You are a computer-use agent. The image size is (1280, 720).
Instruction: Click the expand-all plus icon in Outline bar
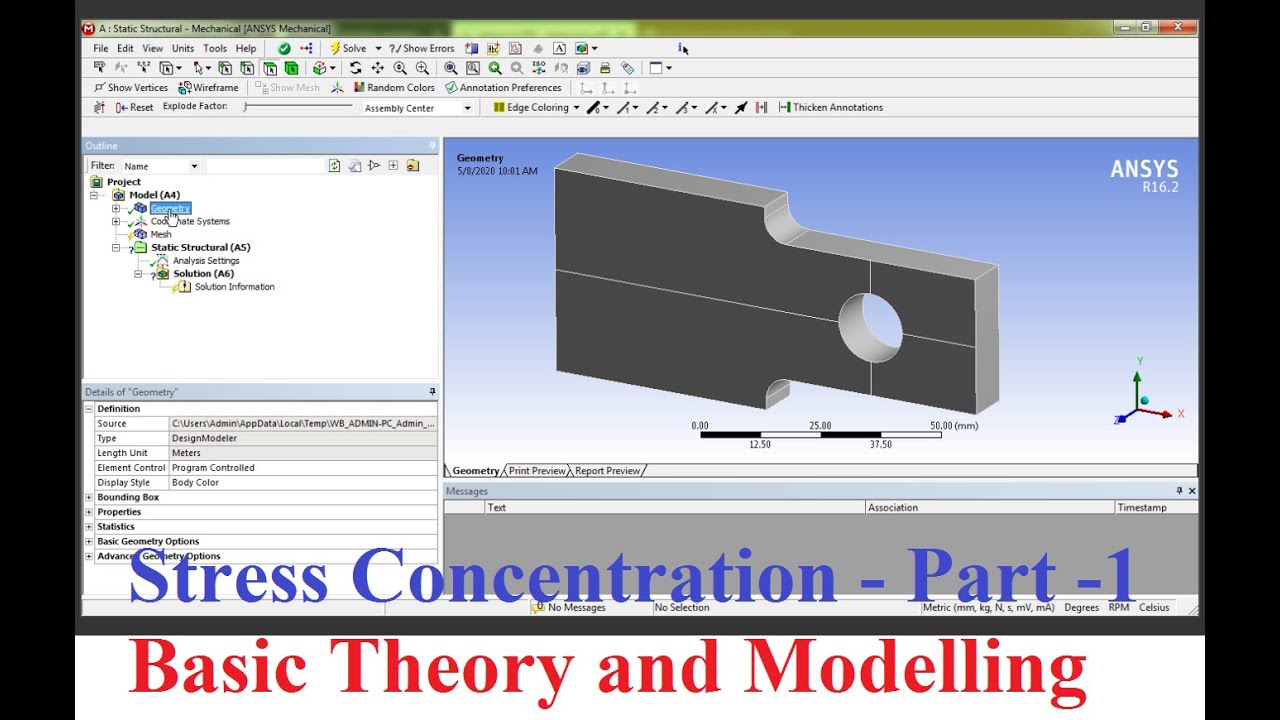393,166
